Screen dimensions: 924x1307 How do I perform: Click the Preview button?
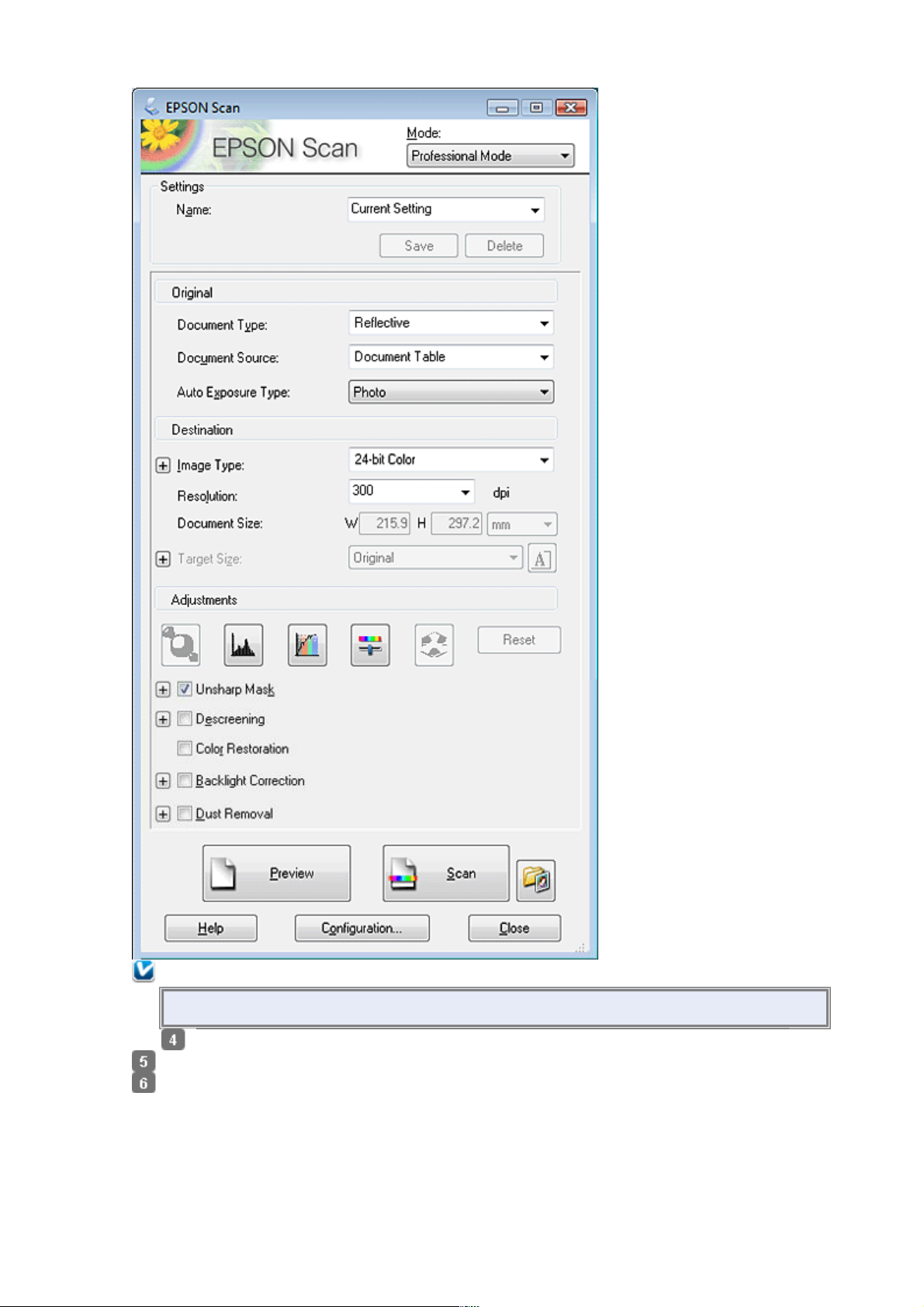(276, 873)
